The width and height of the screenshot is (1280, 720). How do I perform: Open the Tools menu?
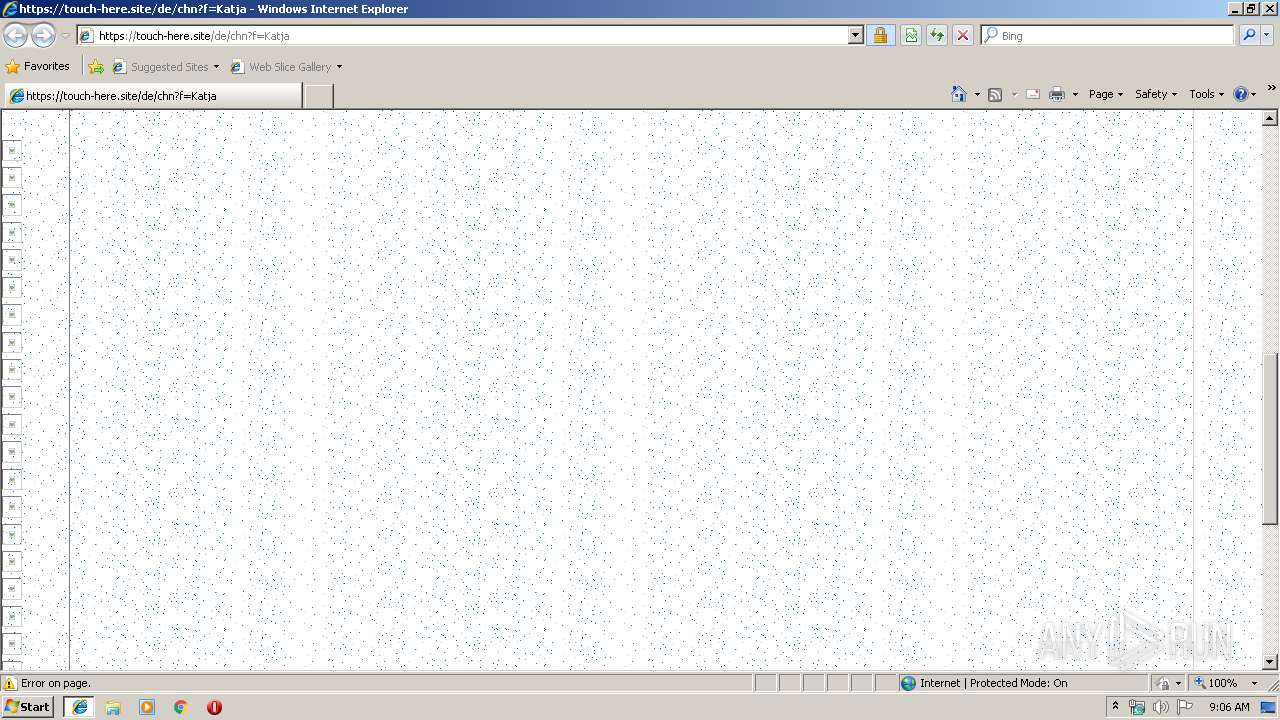pos(1206,94)
